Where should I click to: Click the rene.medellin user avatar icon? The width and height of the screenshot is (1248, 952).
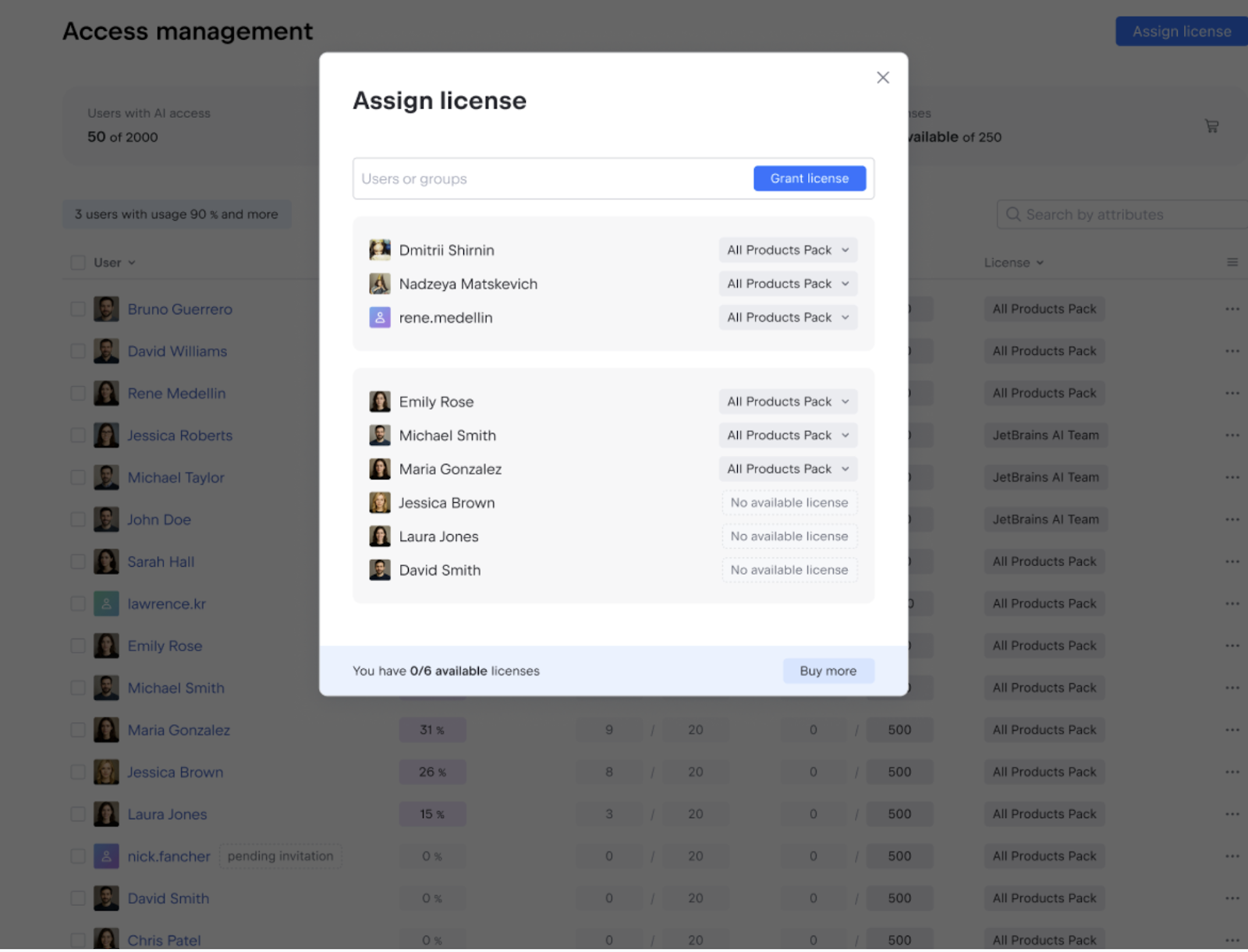tap(380, 318)
